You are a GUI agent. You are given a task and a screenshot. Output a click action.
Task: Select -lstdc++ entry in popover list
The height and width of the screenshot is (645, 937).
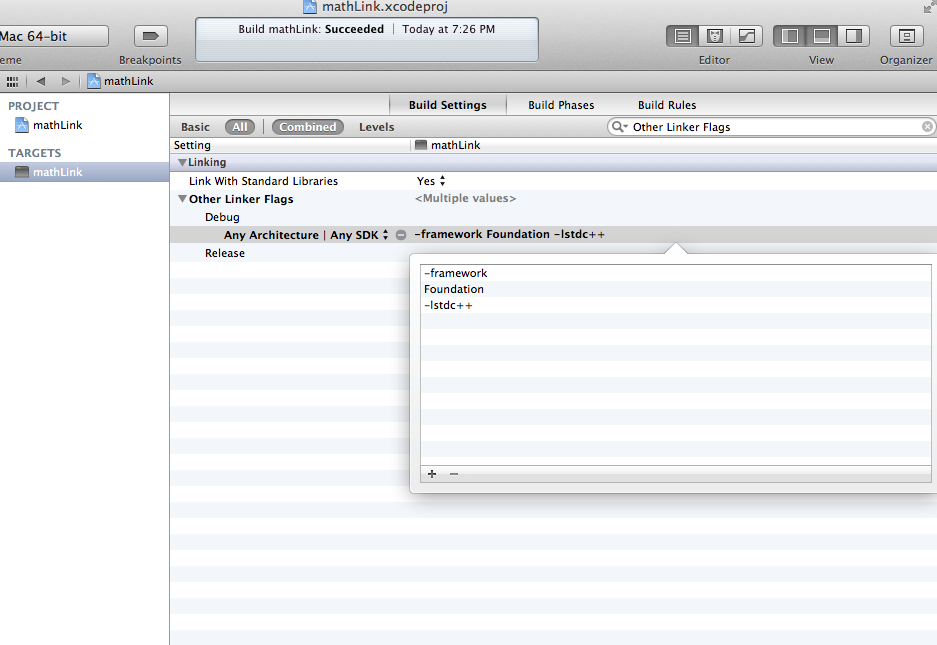(676, 305)
